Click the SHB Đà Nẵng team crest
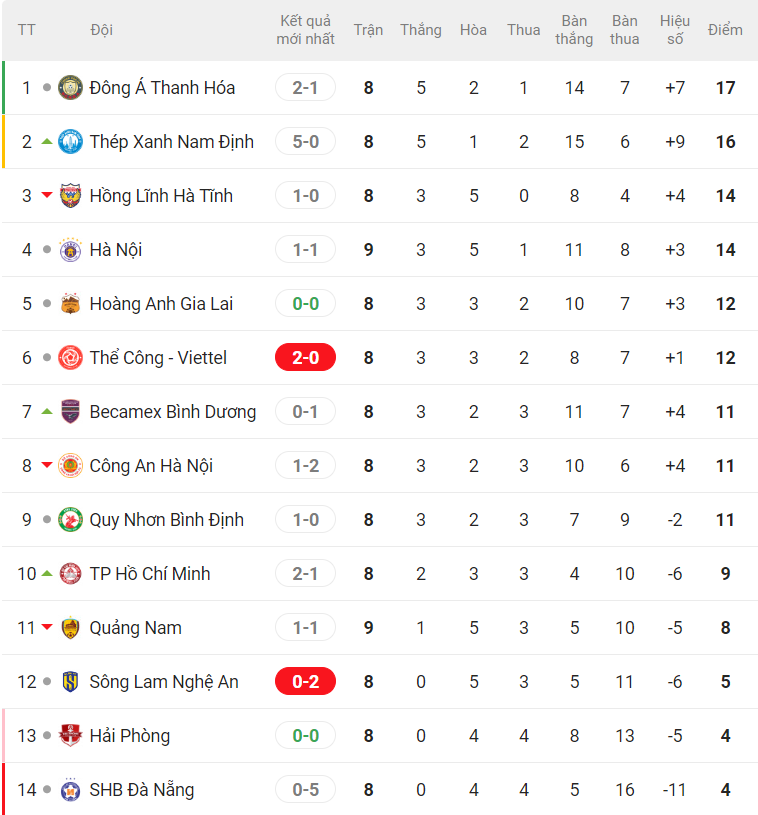Image resolution: width=758 pixels, height=815 pixels. click(70, 790)
